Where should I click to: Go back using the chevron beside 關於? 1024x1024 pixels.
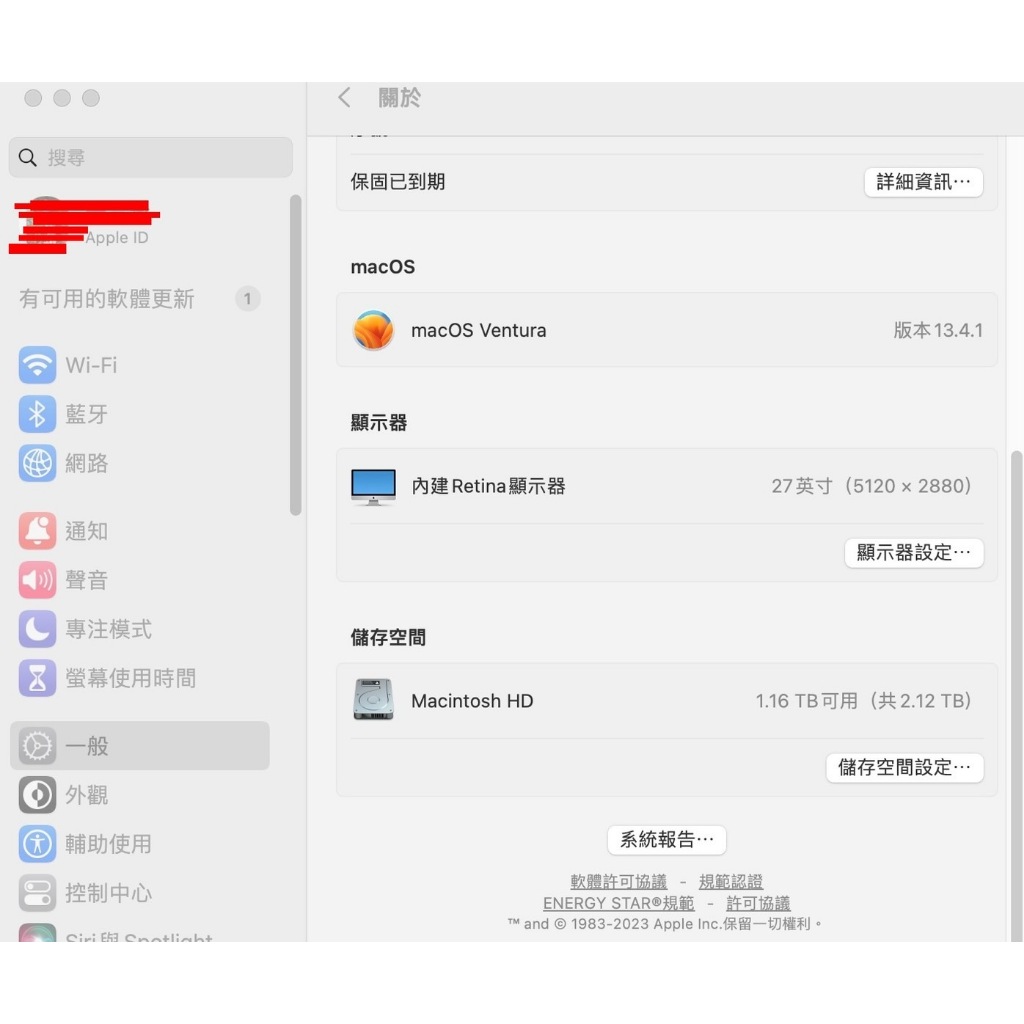tap(344, 97)
